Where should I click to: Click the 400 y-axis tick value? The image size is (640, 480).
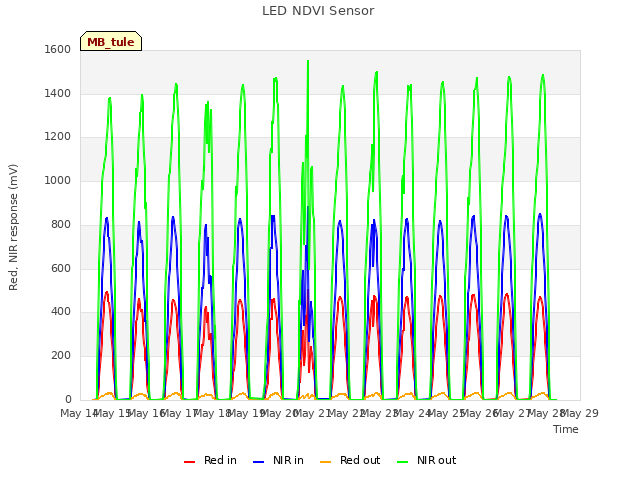61,312
